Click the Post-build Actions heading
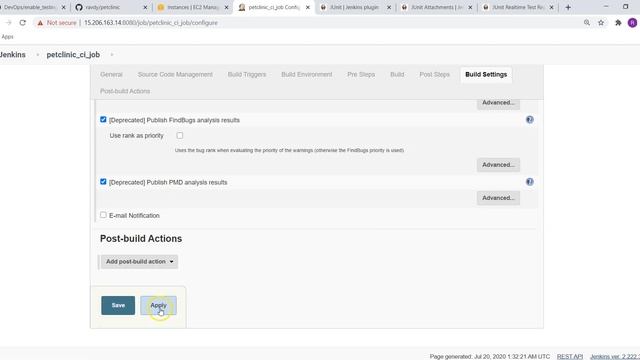 pos(141,238)
